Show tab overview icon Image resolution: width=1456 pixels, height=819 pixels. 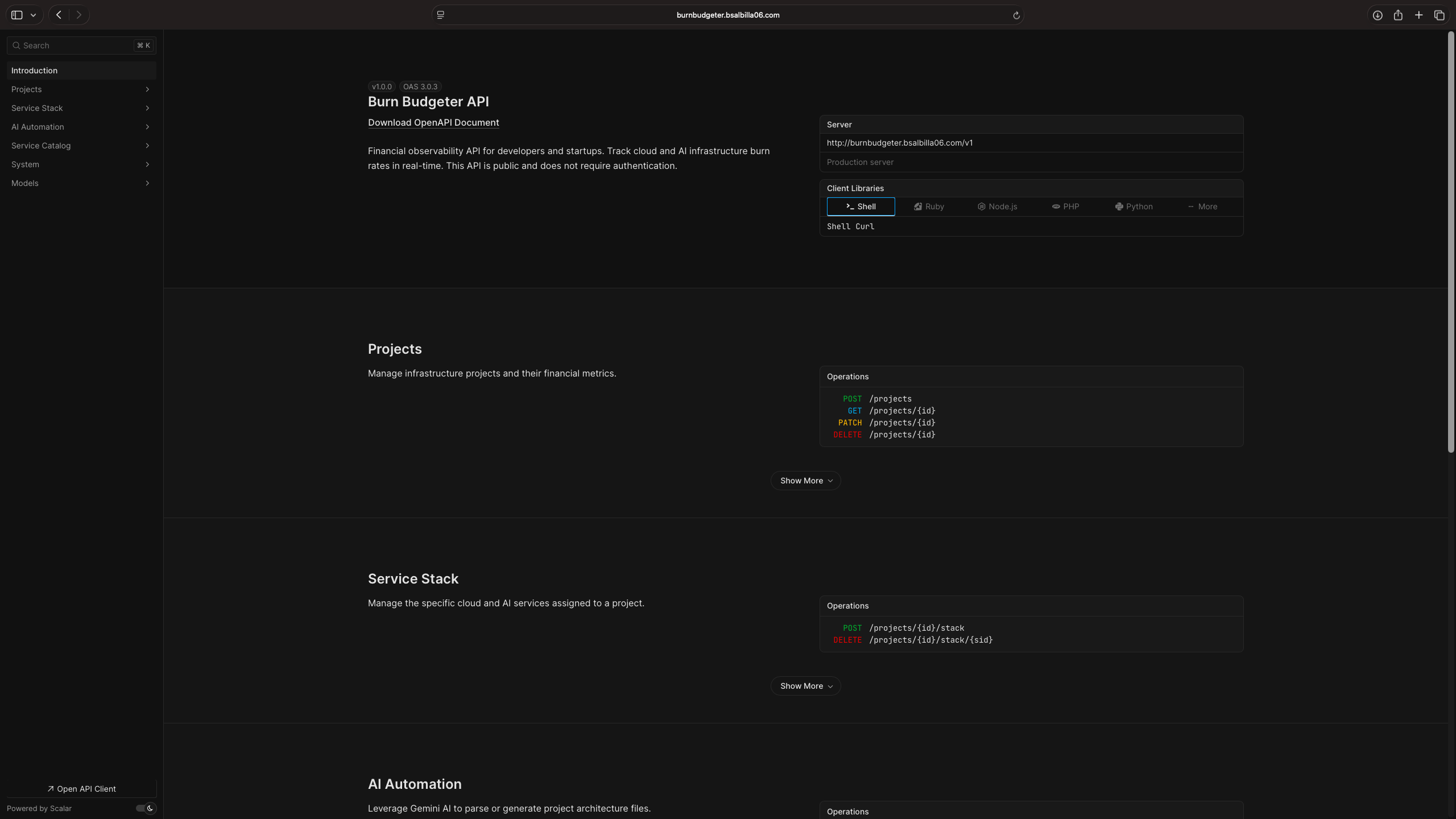click(1440, 15)
